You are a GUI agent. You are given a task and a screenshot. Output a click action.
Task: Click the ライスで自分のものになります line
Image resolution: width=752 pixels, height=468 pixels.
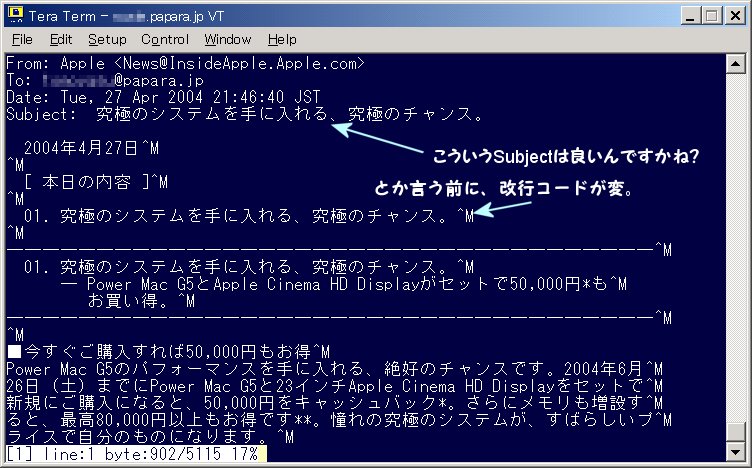pos(150,436)
